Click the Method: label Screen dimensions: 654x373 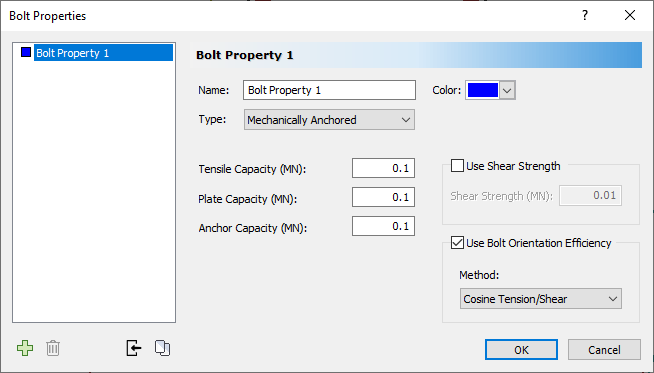tap(479, 275)
